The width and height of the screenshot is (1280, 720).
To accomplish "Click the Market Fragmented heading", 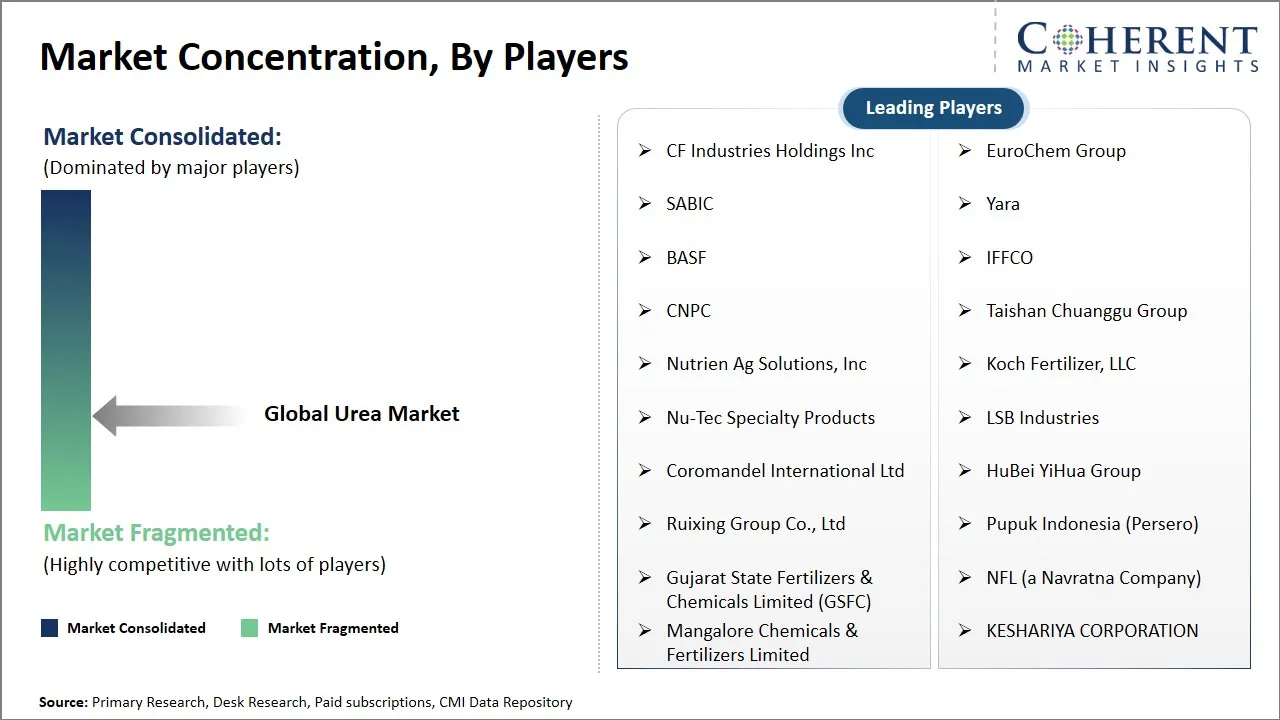I will coord(157,533).
